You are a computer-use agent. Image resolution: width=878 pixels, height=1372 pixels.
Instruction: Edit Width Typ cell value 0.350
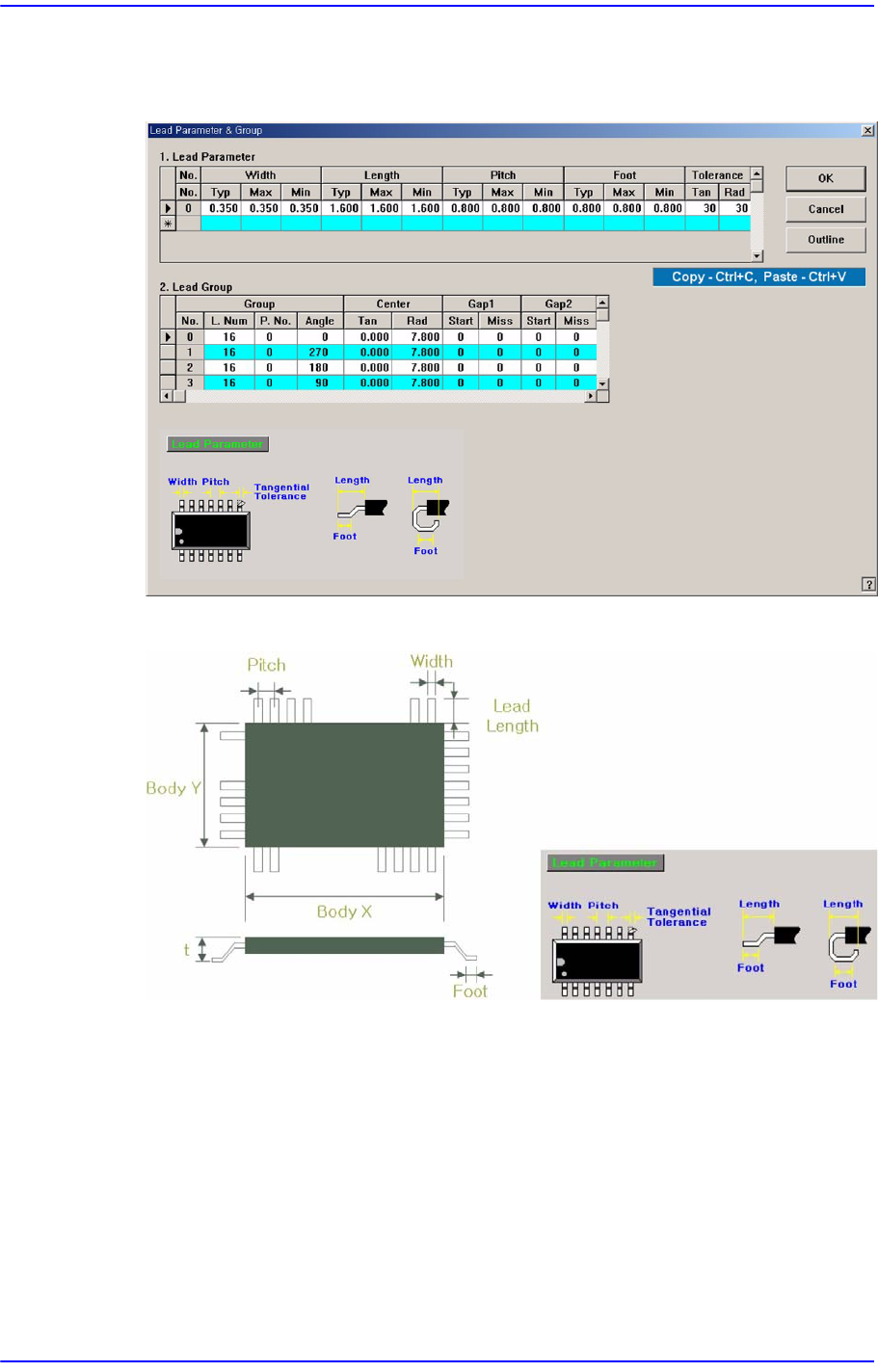tap(221, 208)
